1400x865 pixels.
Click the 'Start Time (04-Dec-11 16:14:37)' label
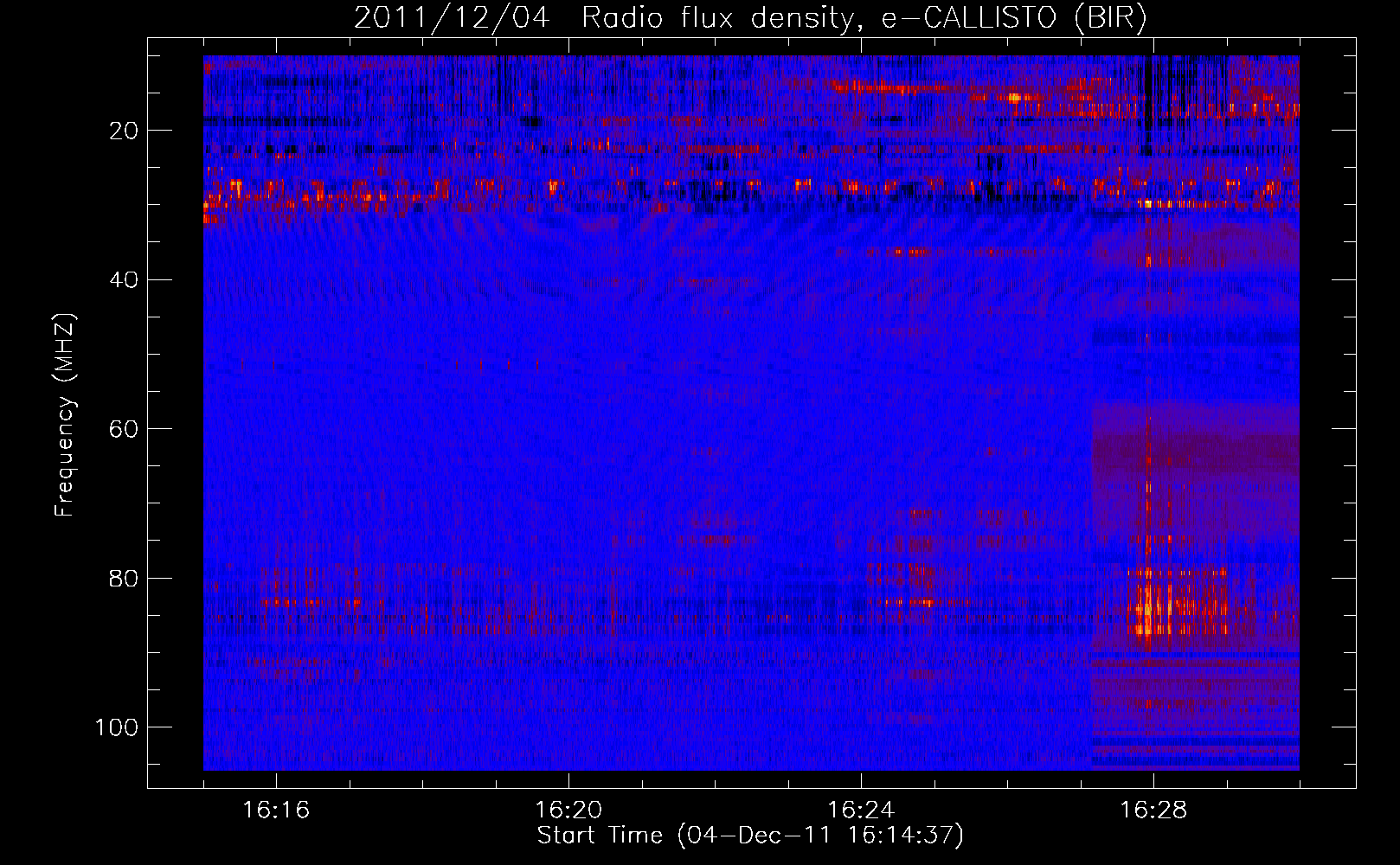(x=750, y=836)
